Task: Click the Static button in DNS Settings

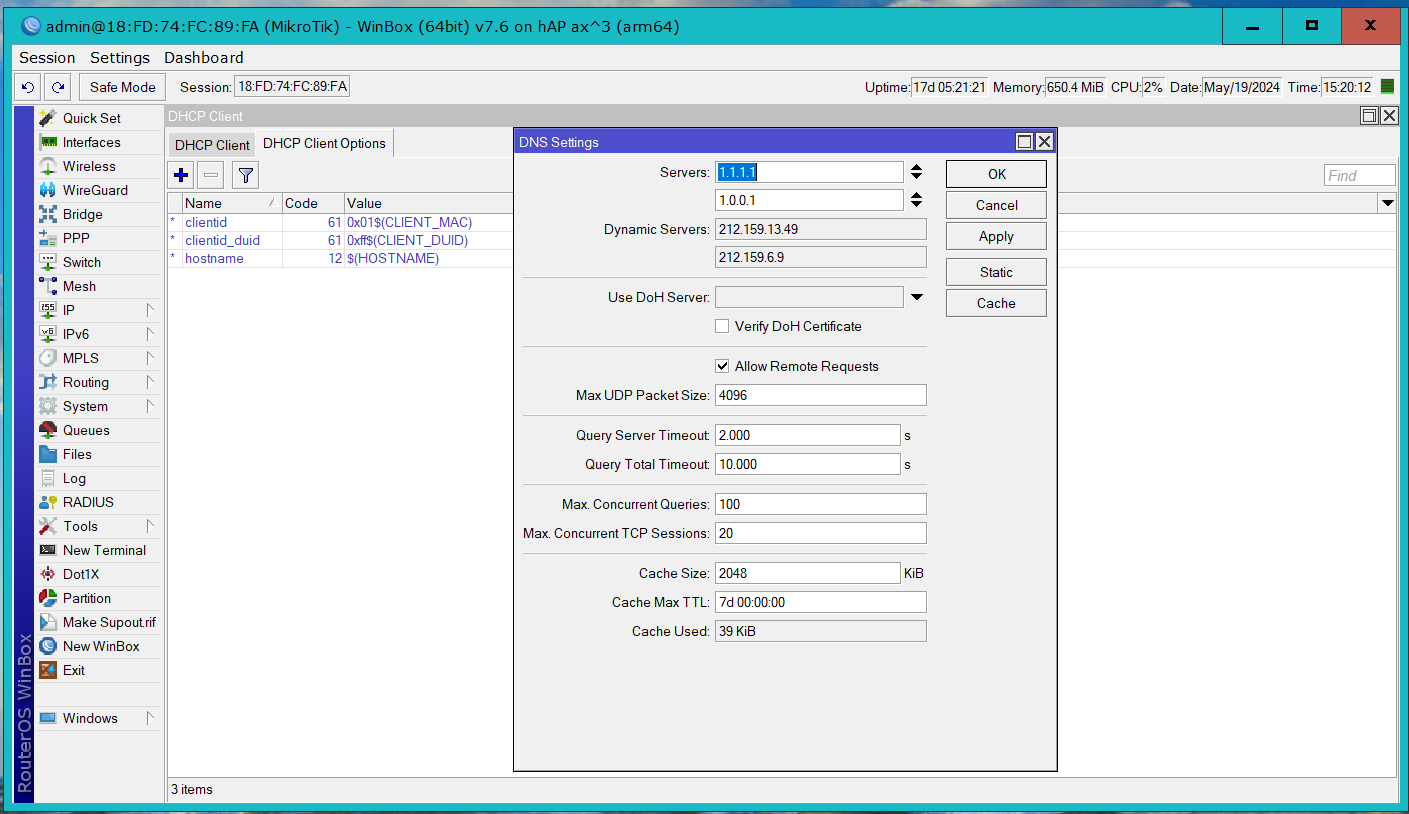Action: click(995, 271)
